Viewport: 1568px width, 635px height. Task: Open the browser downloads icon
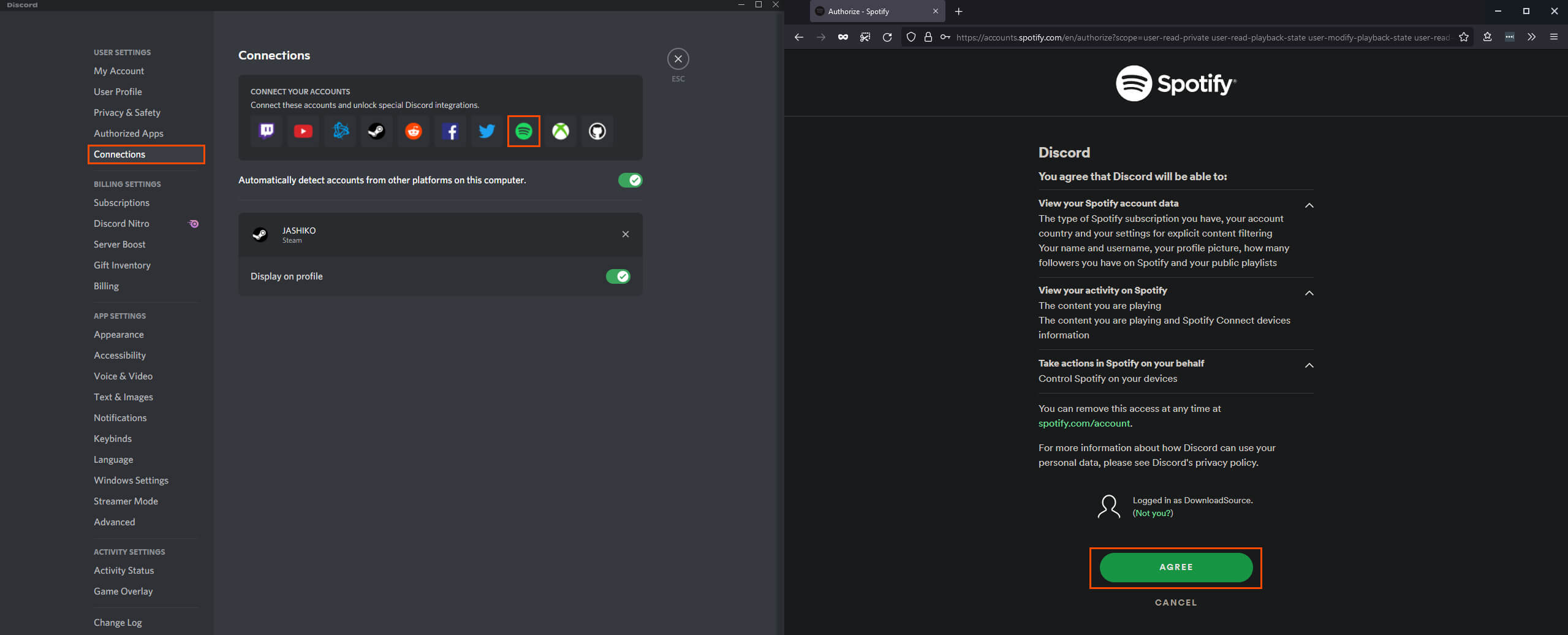pyautogui.click(x=1487, y=37)
